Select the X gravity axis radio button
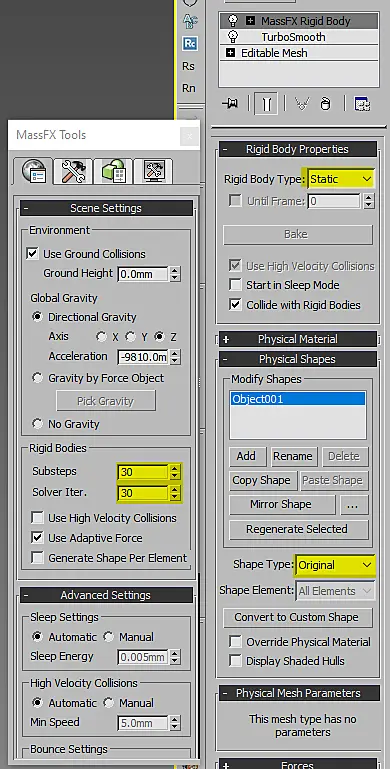Screen dimensions: 390x769 [102, 337]
